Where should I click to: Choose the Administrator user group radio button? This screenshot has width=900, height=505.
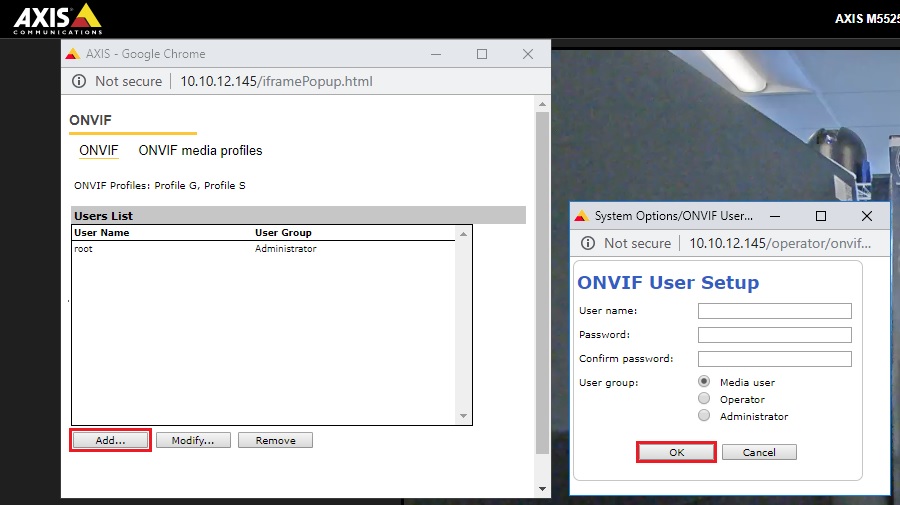(x=704, y=416)
